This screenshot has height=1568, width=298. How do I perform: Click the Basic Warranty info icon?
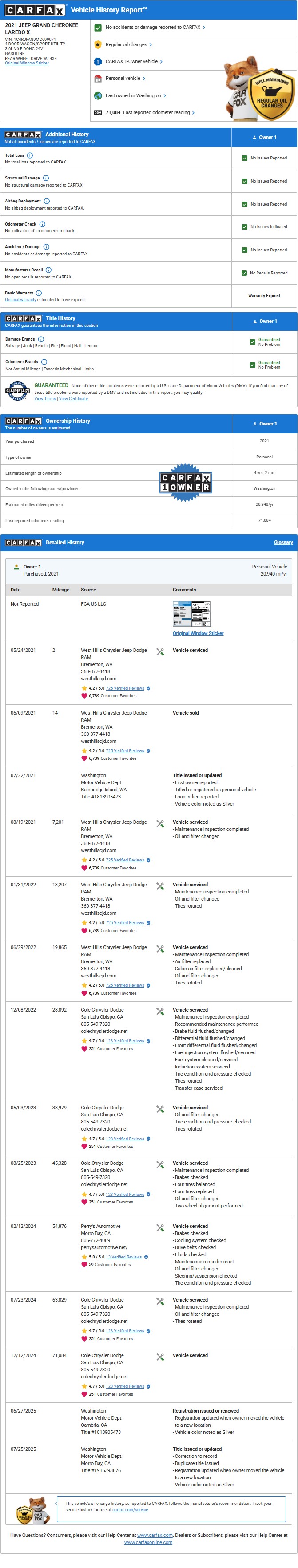point(39,293)
